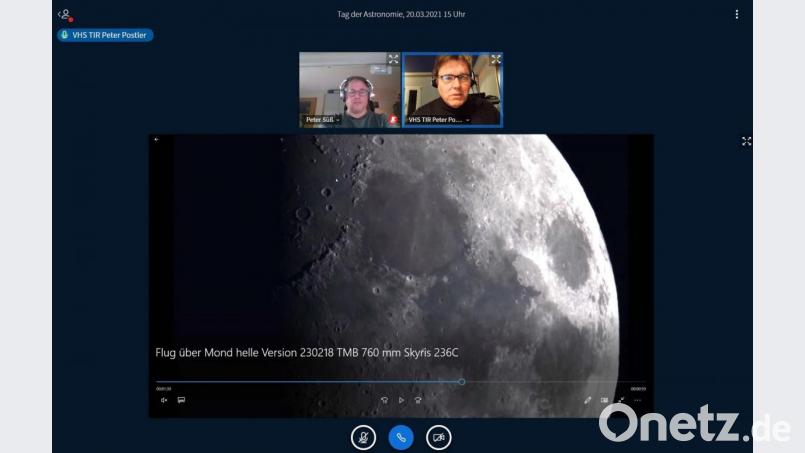Leave audio with blue phone button
The image size is (805, 453).
[401, 438]
